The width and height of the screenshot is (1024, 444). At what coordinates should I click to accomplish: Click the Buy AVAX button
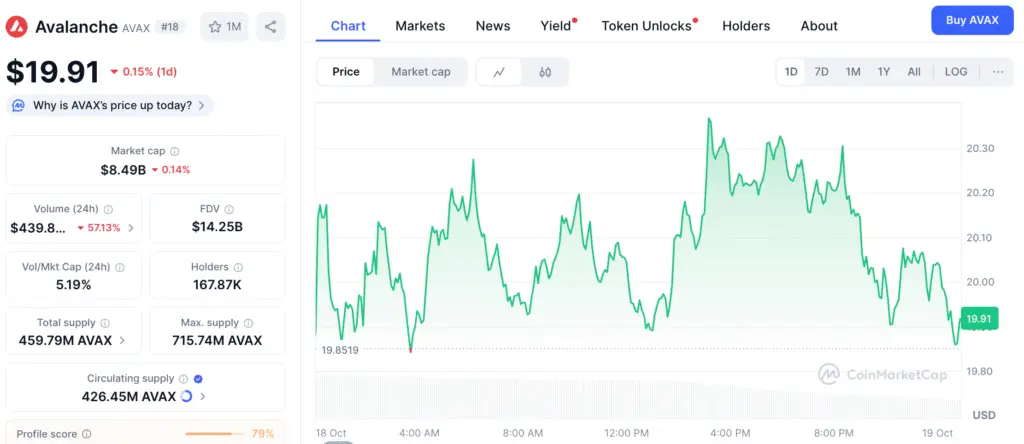pos(971,21)
